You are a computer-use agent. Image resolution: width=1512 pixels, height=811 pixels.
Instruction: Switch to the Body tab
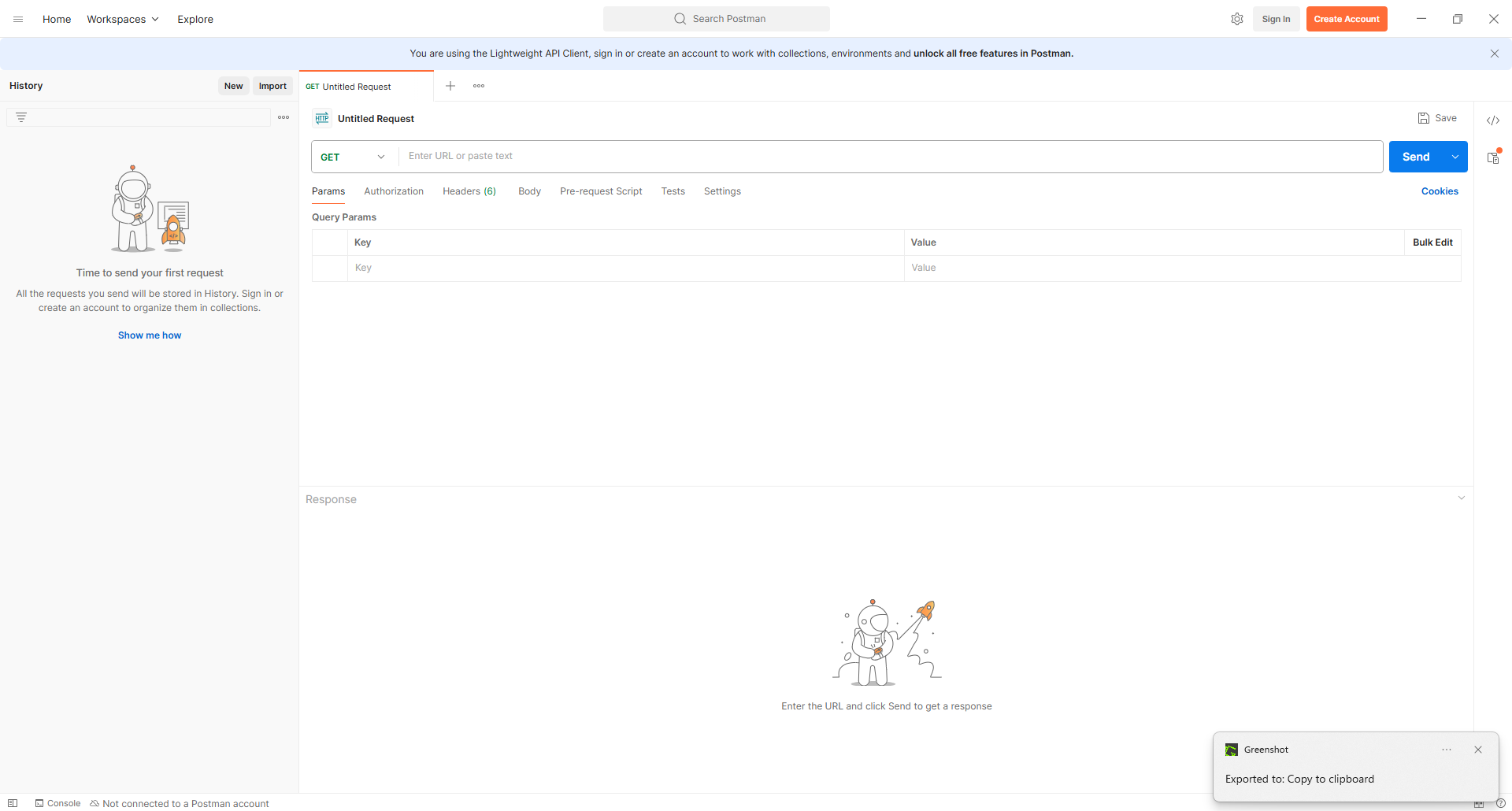[529, 191]
